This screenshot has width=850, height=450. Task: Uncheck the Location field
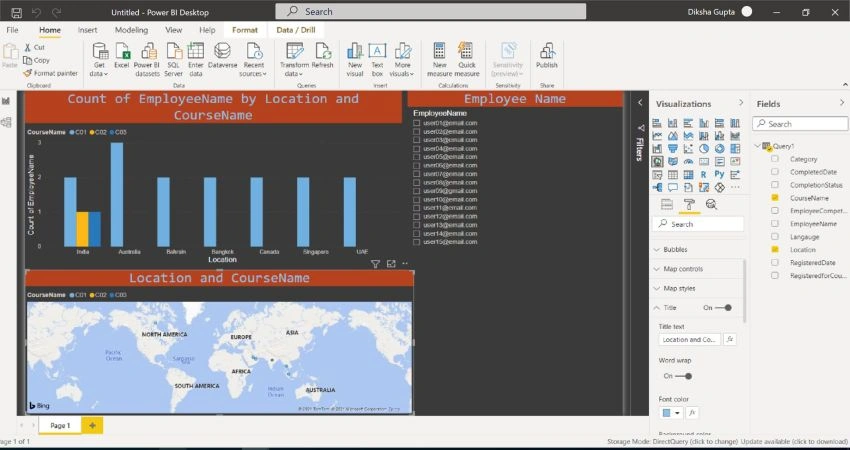tap(775, 249)
